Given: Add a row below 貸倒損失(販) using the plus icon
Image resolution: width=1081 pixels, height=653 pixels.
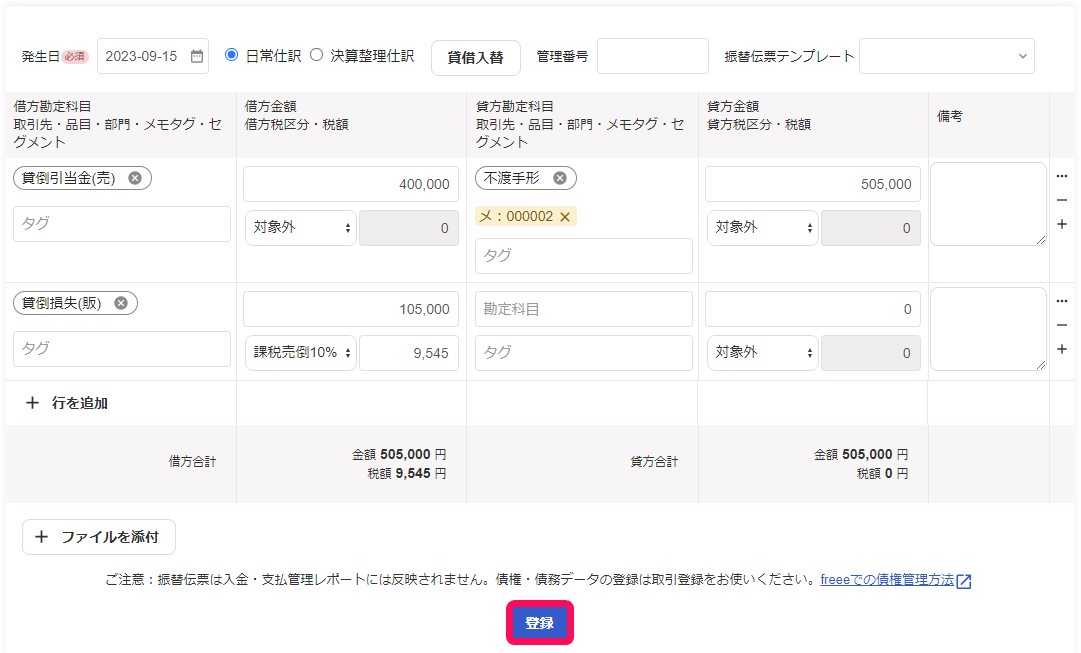Looking at the screenshot, I should pos(1062,349).
